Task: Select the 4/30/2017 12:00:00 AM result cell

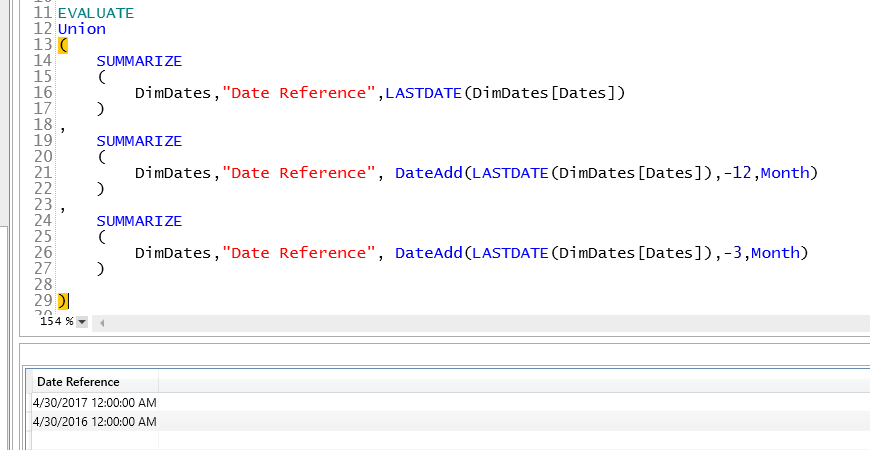Action: [95, 402]
